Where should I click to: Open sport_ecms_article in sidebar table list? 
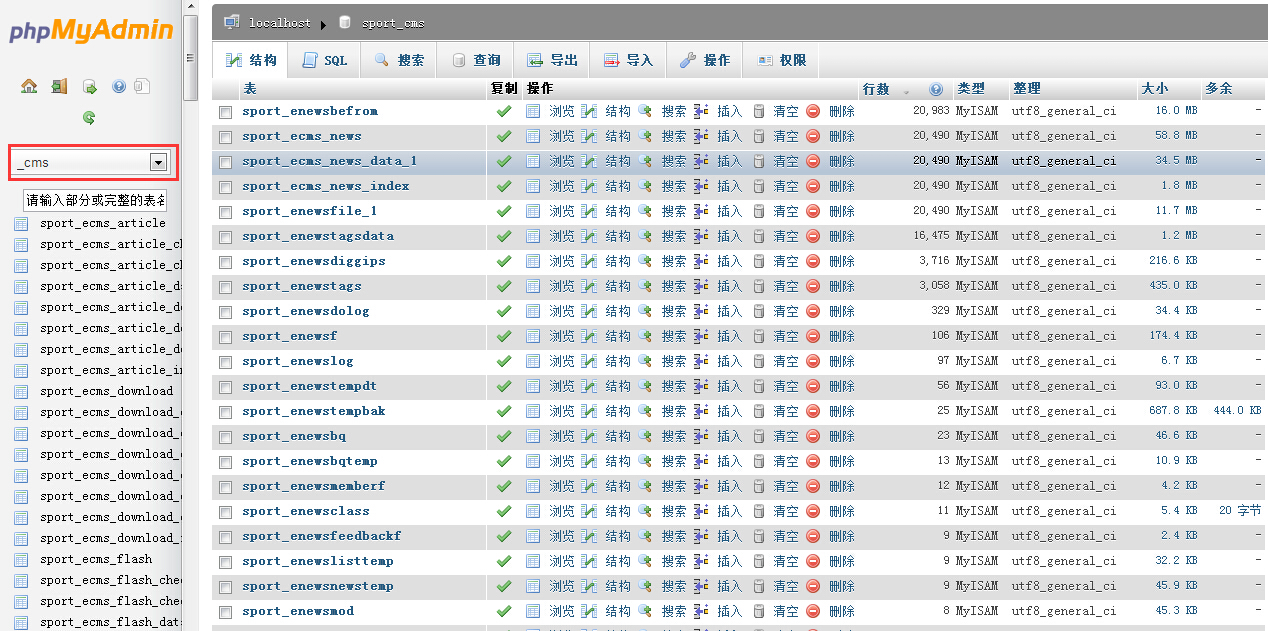[103, 223]
